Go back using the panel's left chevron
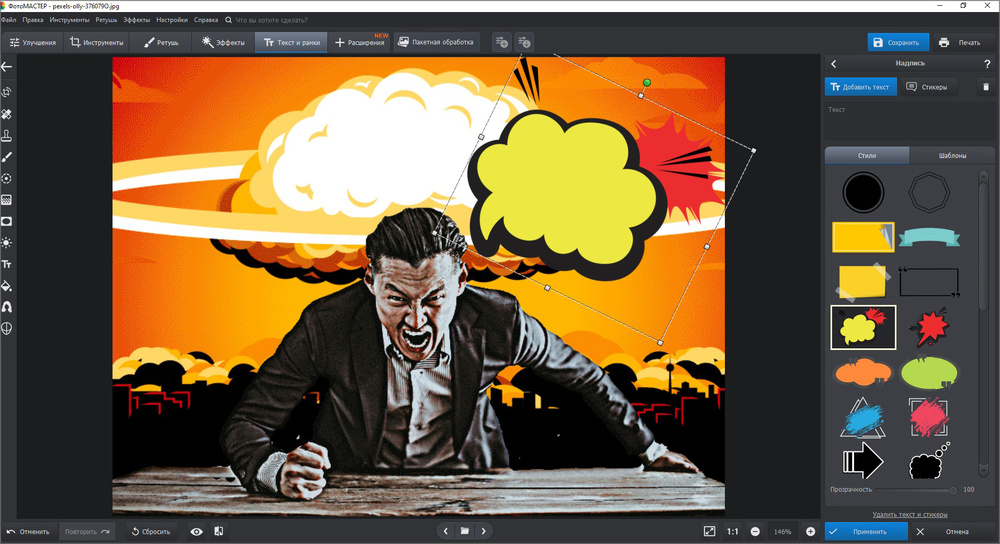Viewport: 1000px width, 544px height. (x=834, y=64)
